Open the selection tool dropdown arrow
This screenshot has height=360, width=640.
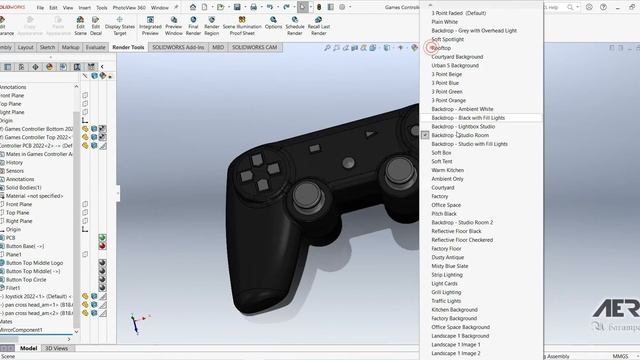311,7
